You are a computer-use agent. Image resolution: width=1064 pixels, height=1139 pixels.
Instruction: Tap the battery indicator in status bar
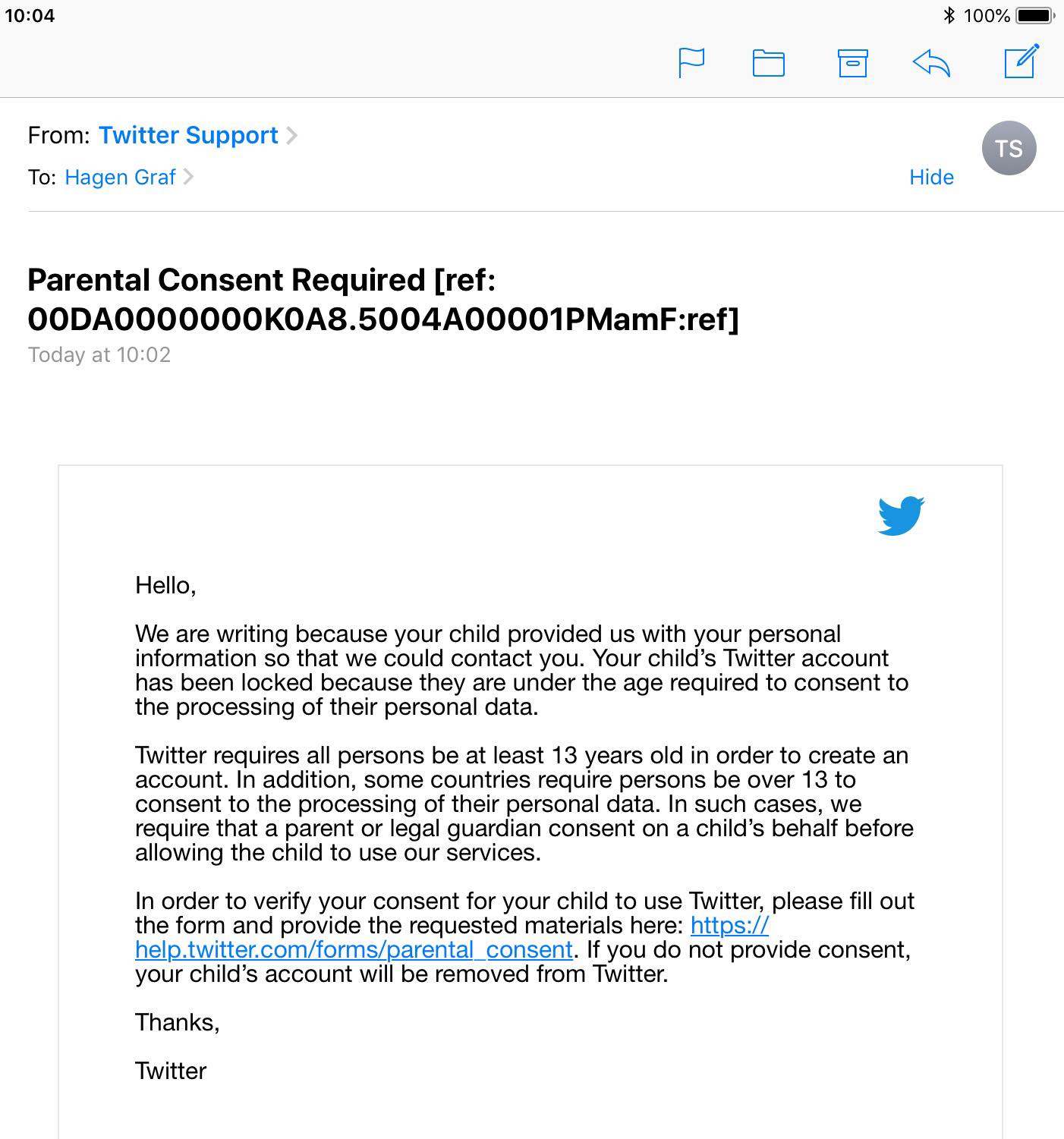[1035, 15]
